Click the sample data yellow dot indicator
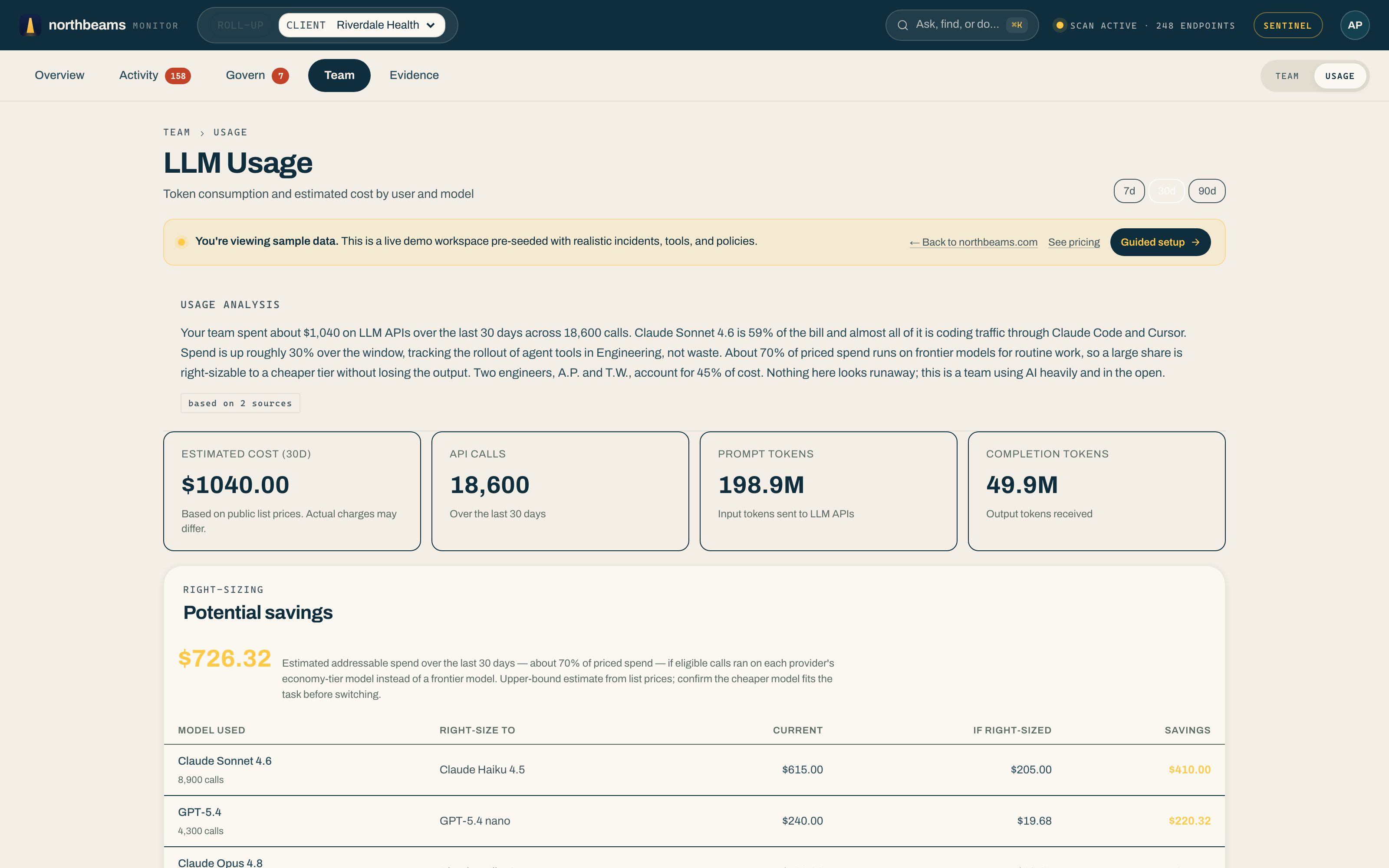Image resolution: width=1389 pixels, height=868 pixels. point(181,242)
